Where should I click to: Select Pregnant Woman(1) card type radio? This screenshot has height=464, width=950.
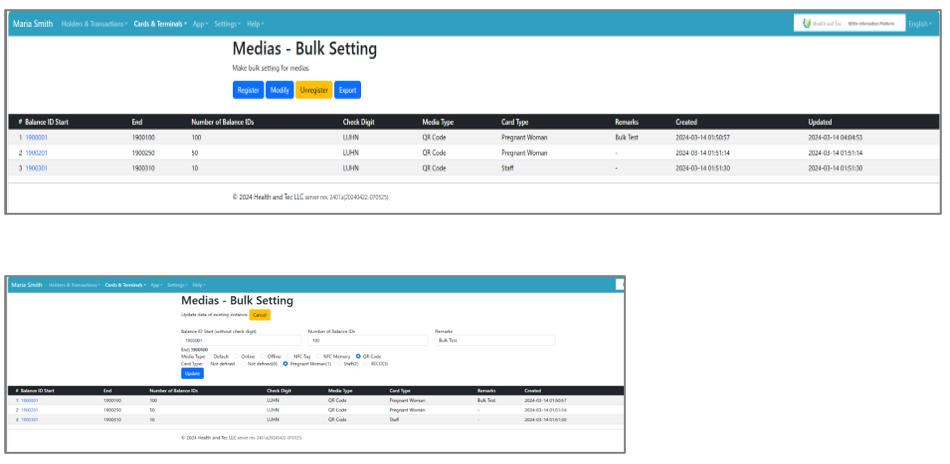point(285,363)
